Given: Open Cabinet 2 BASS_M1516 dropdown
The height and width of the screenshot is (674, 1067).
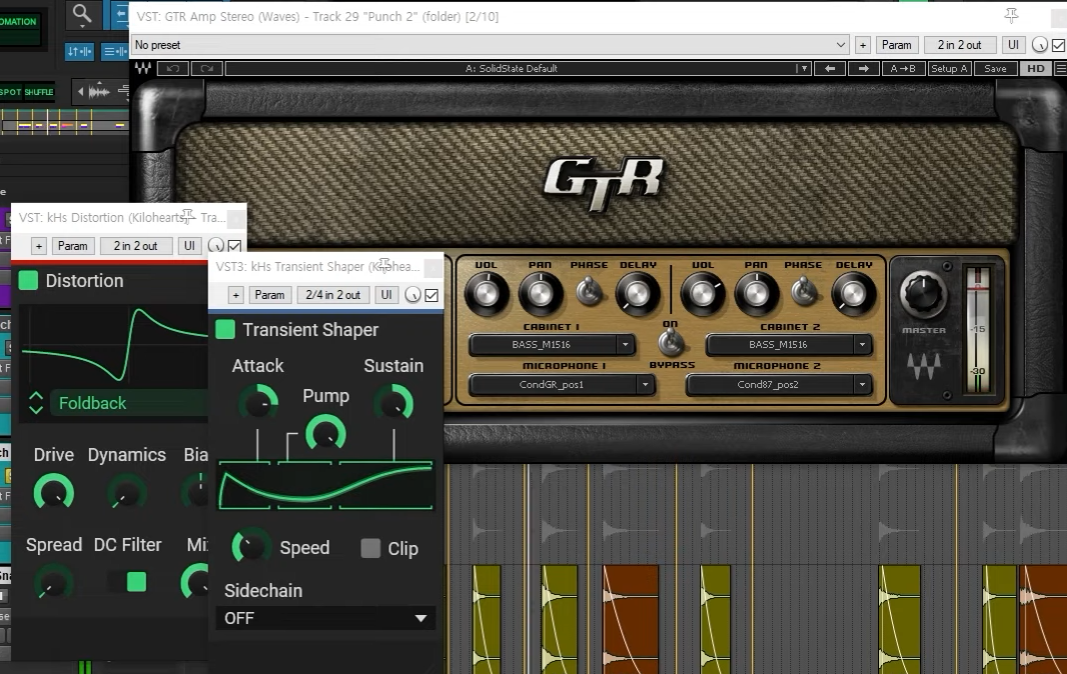Looking at the screenshot, I should point(789,344).
